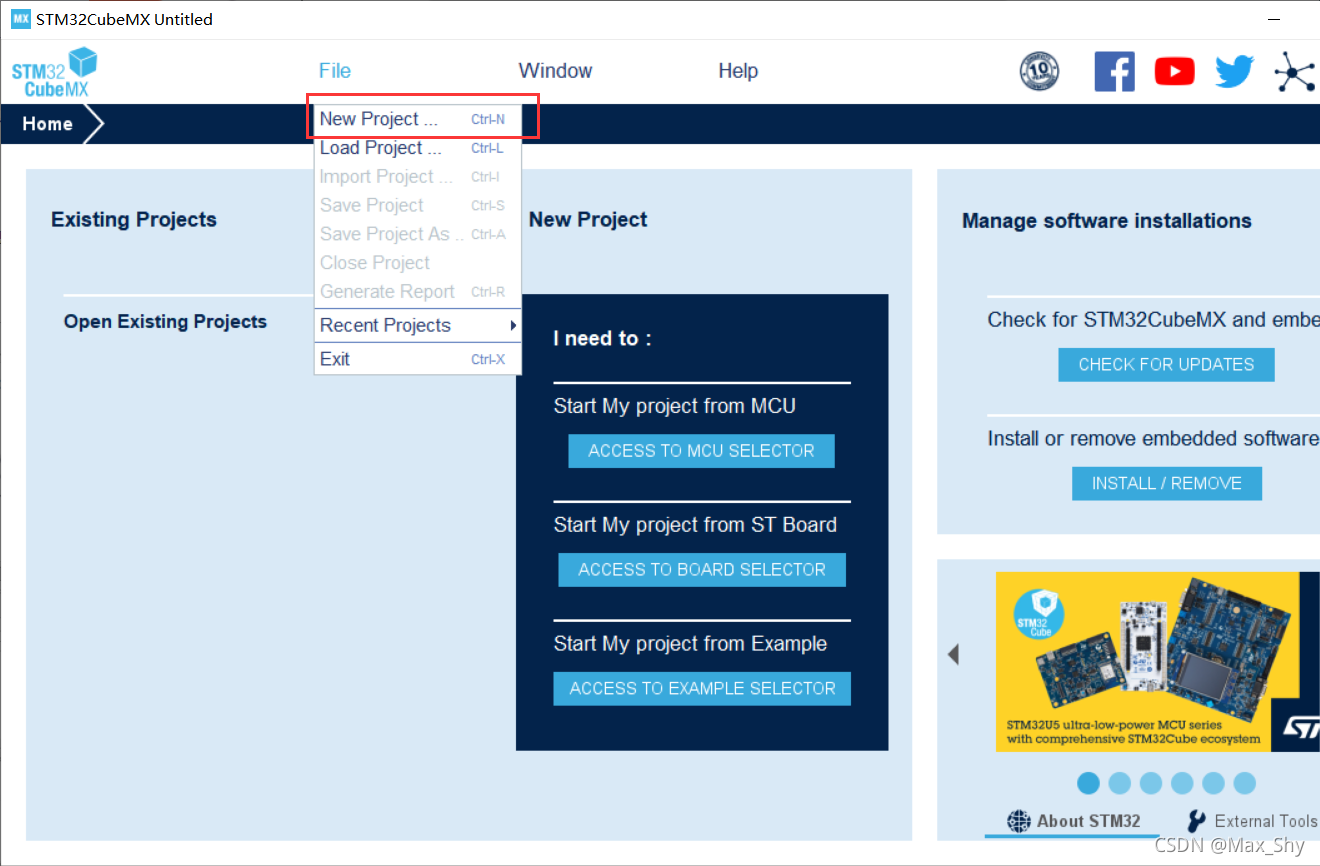Click Generate Report menu entry
Screen dimensions: 1320x866
418,292
